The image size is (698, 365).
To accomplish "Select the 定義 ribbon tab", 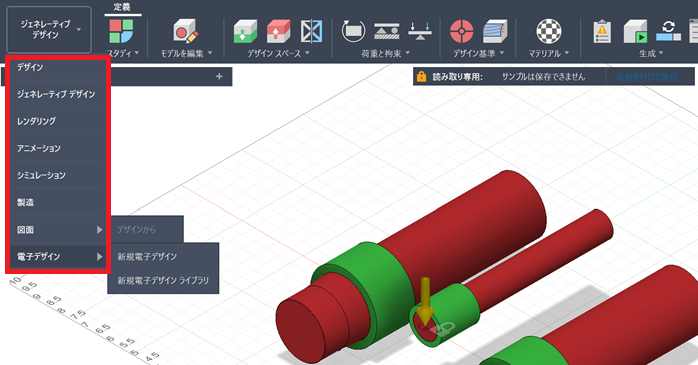I will click(122, 7).
